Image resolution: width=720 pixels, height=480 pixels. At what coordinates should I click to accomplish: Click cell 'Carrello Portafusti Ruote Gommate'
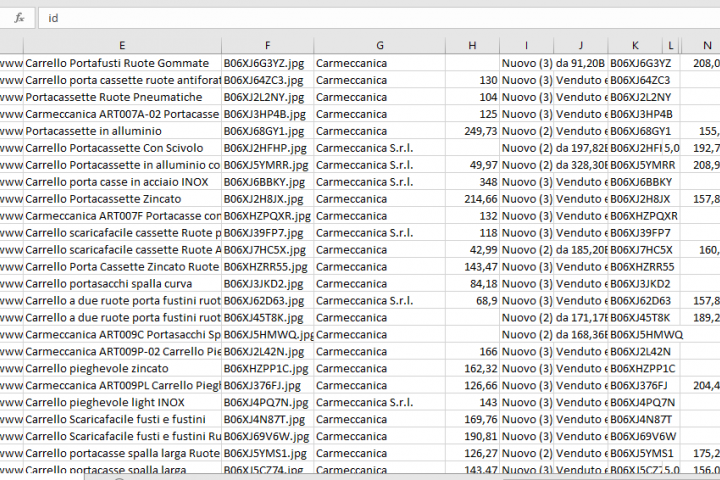pyautogui.click(x=122, y=63)
